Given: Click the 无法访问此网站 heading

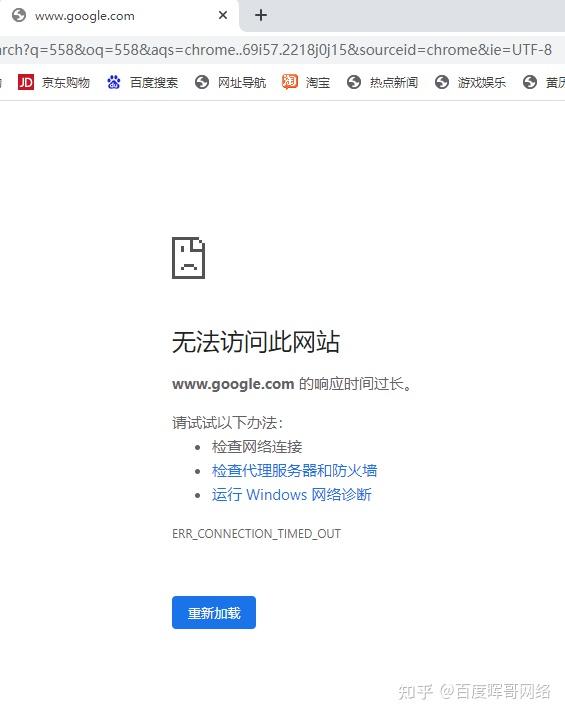Looking at the screenshot, I should (256, 342).
